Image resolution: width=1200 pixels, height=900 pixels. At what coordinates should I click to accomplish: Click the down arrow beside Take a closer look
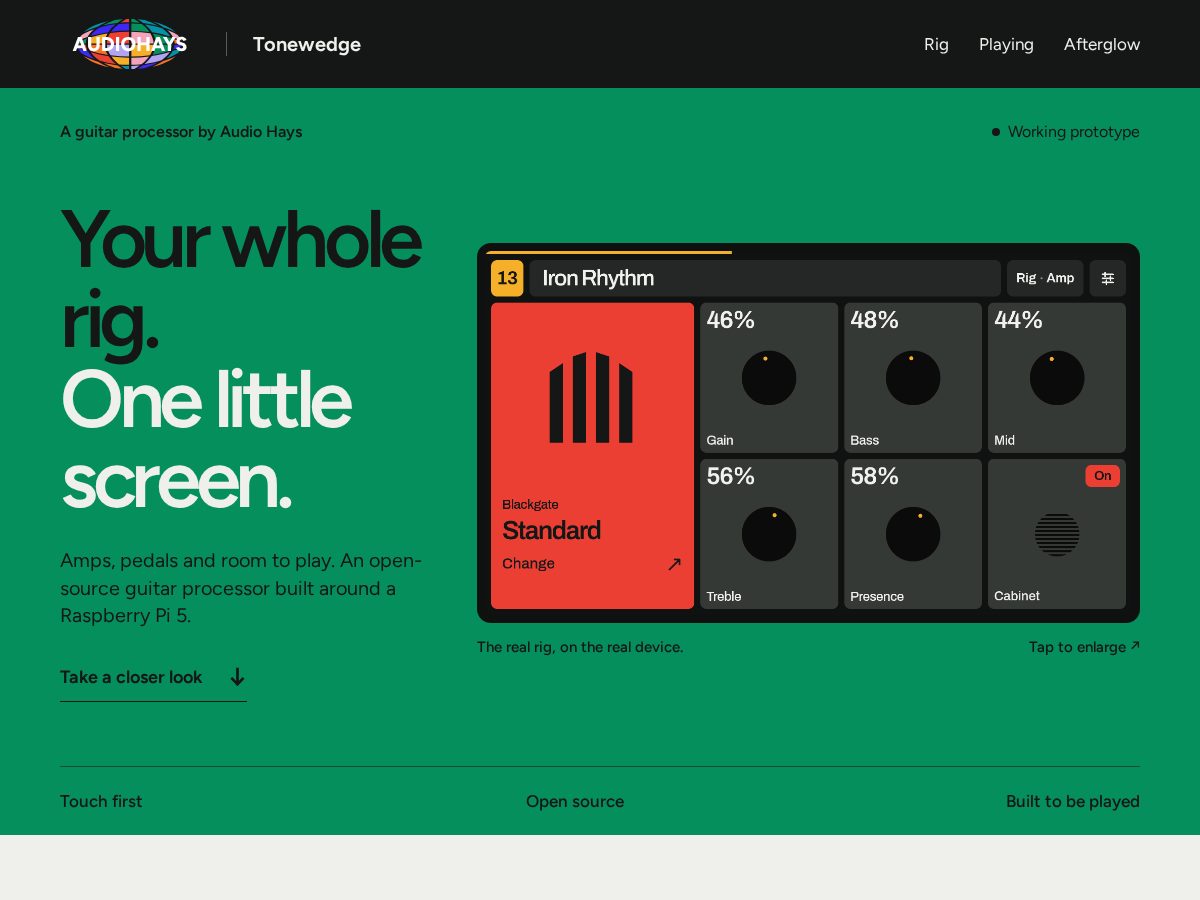[237, 677]
